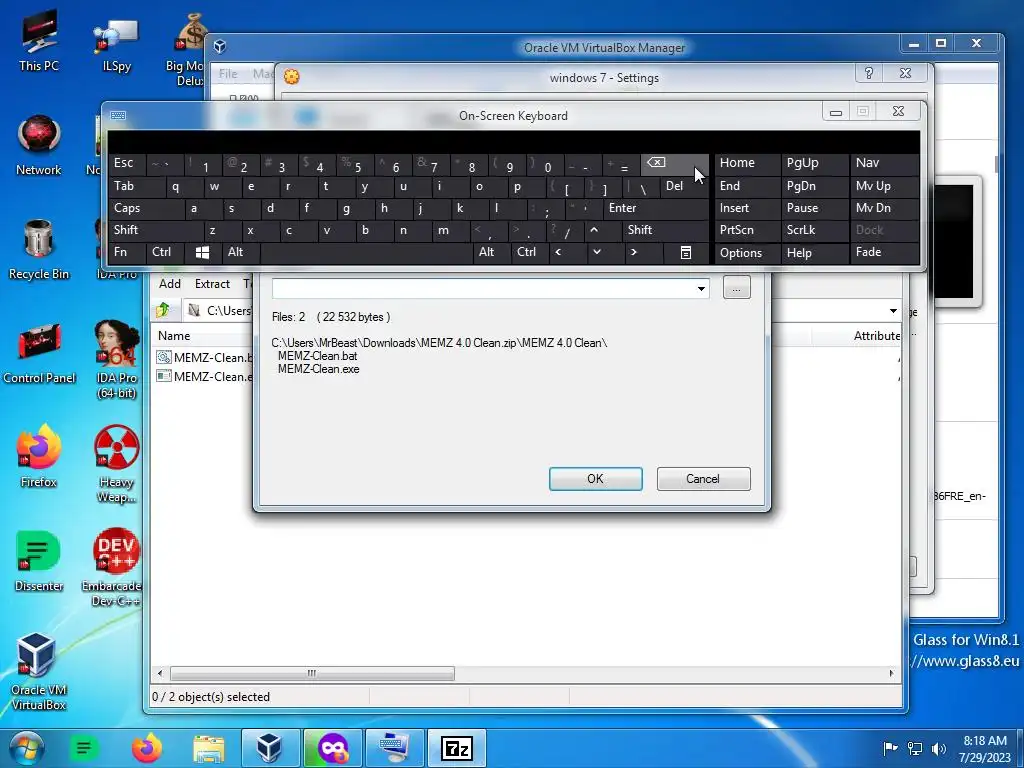The height and width of the screenshot is (768, 1024).
Task: Open 7-Zip Add toolbar command
Action: 170,284
